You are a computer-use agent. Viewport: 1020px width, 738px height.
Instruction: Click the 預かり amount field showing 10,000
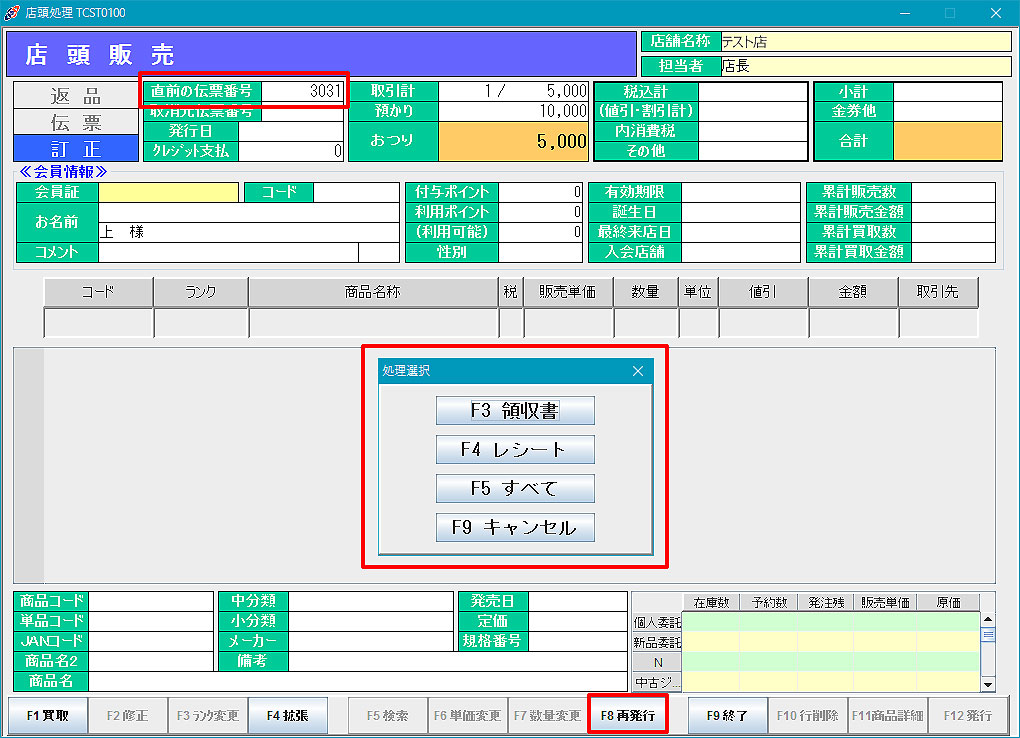pos(513,111)
